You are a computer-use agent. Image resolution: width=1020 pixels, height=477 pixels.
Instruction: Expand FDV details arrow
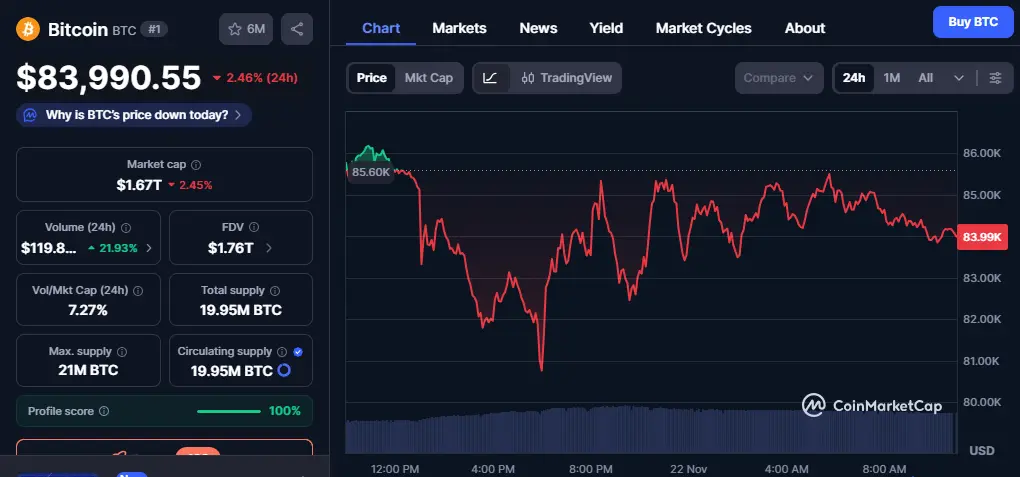point(269,248)
